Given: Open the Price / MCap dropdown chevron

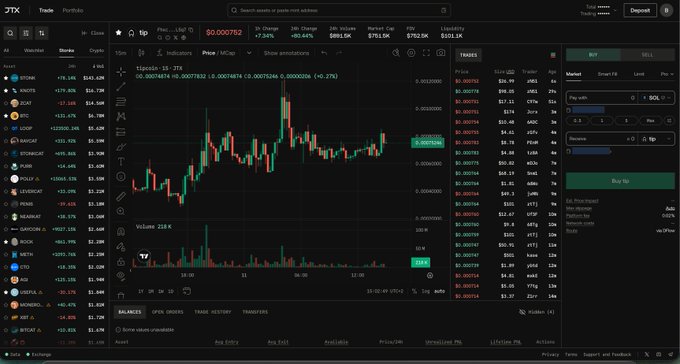Looking at the screenshot, I should click(249, 53).
